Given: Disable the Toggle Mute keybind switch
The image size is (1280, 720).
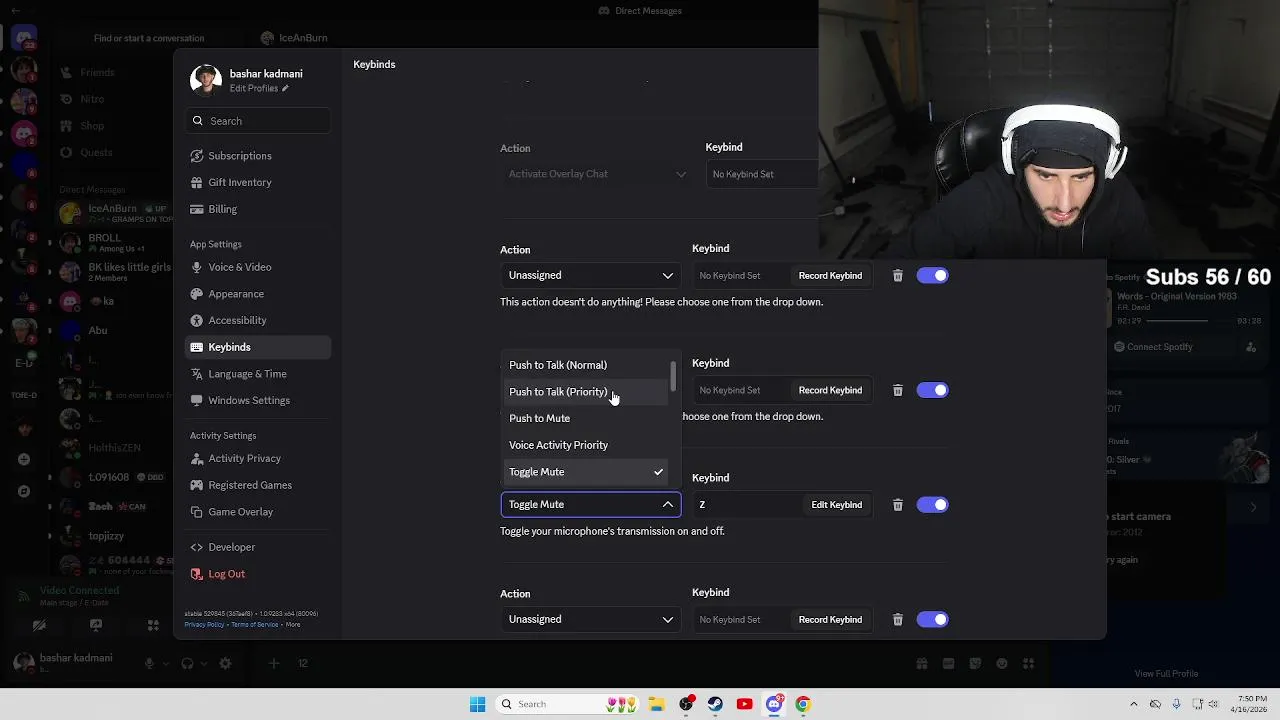Looking at the screenshot, I should click(x=932, y=505).
